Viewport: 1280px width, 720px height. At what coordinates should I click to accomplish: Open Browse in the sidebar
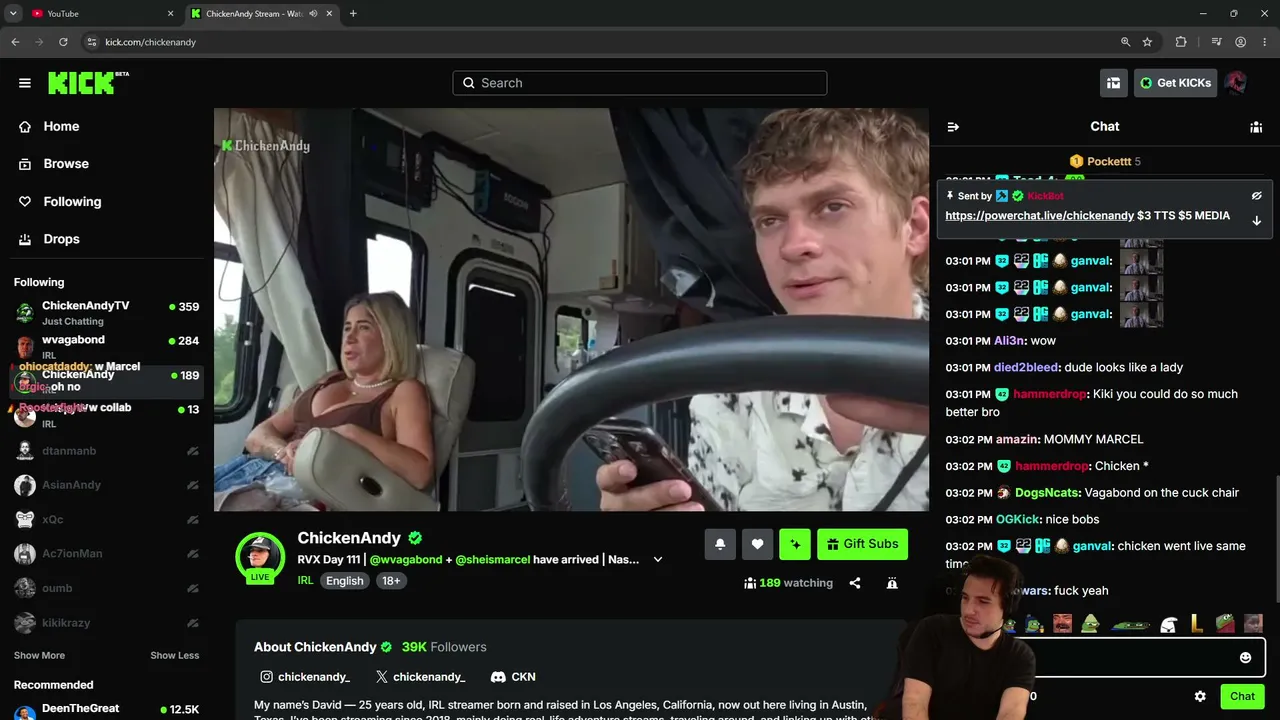[x=66, y=164]
